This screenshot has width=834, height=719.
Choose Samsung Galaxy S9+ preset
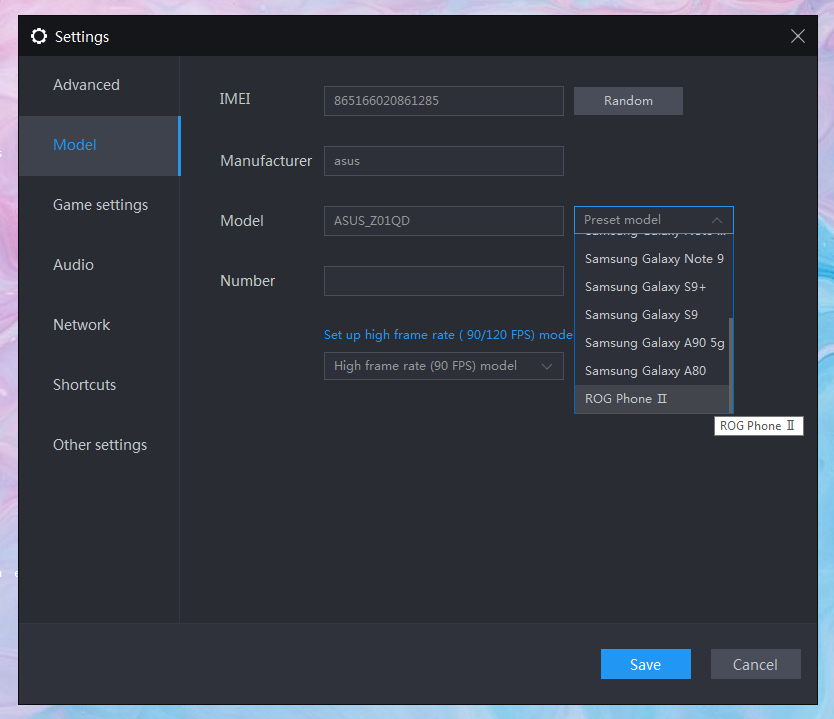point(652,287)
